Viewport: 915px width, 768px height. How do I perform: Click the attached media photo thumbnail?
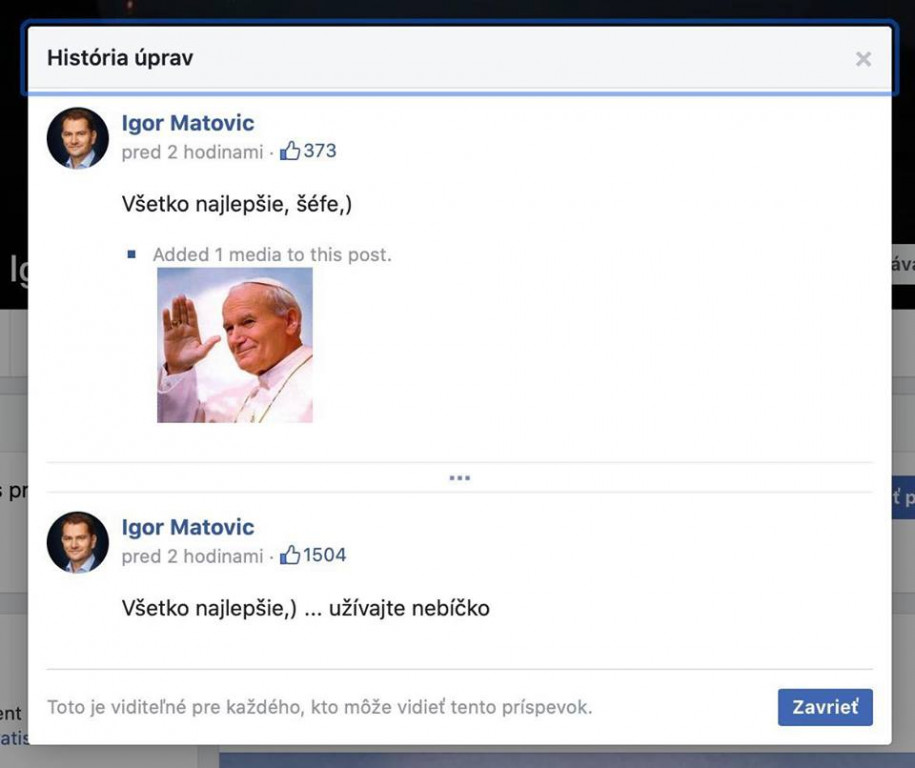[x=235, y=345]
